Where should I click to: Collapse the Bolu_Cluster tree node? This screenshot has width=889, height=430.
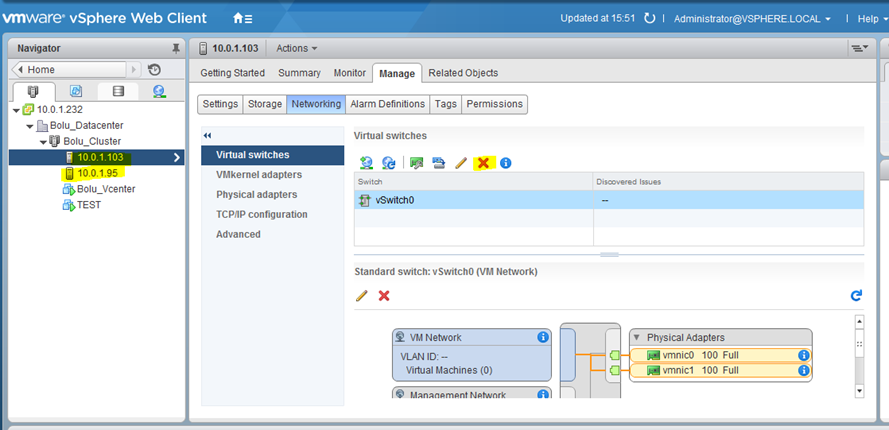(x=43, y=141)
